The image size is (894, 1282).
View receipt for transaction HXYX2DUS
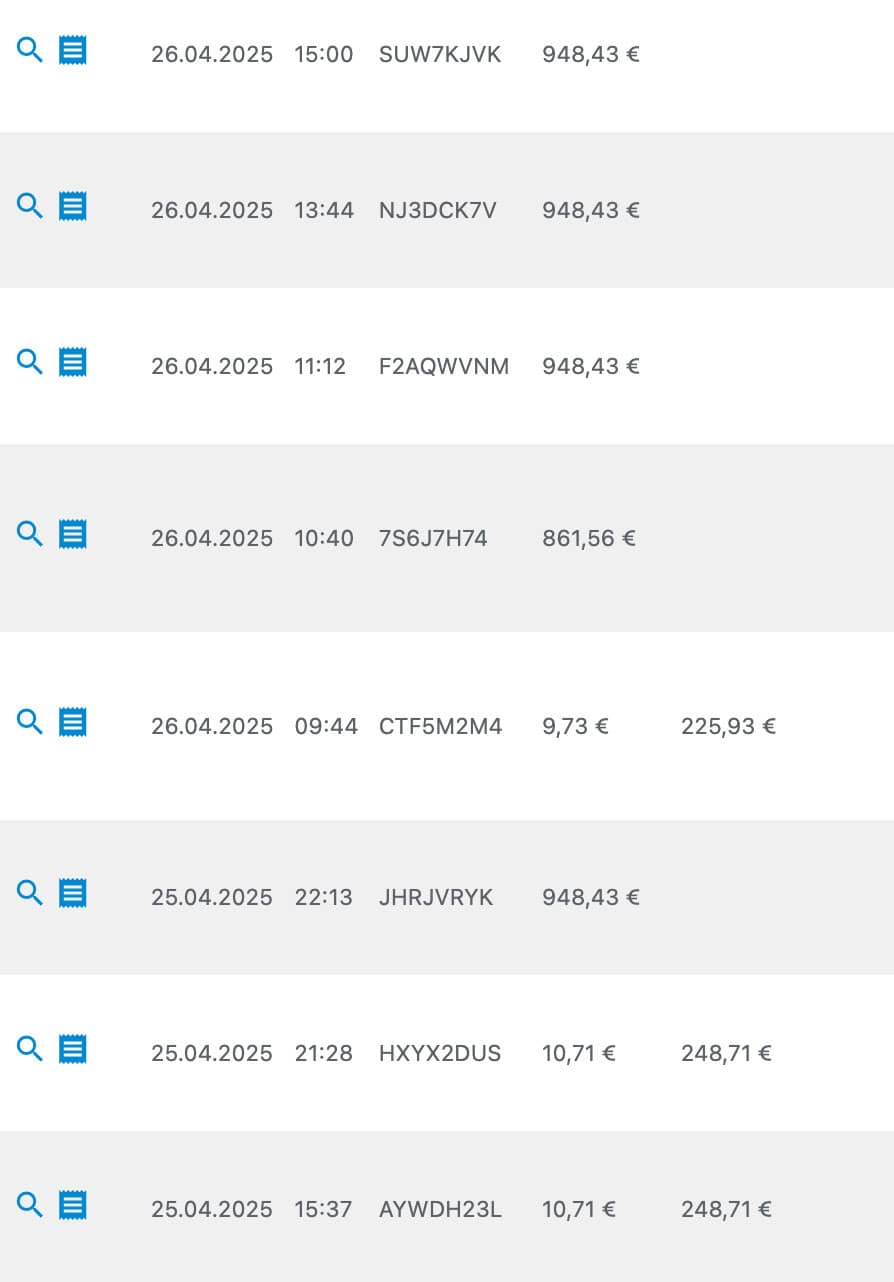pyautogui.click(x=72, y=1049)
